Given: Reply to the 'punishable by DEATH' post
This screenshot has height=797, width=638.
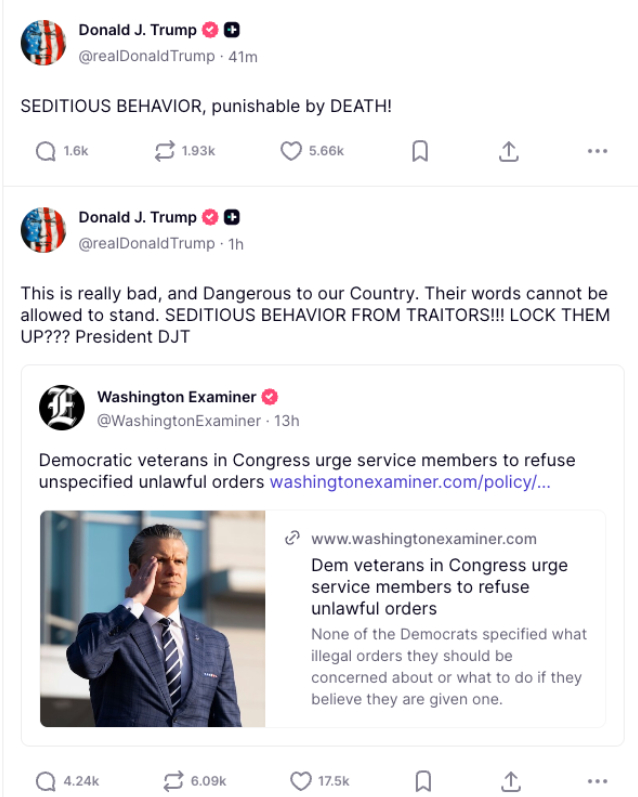Looking at the screenshot, I should coord(45,151).
